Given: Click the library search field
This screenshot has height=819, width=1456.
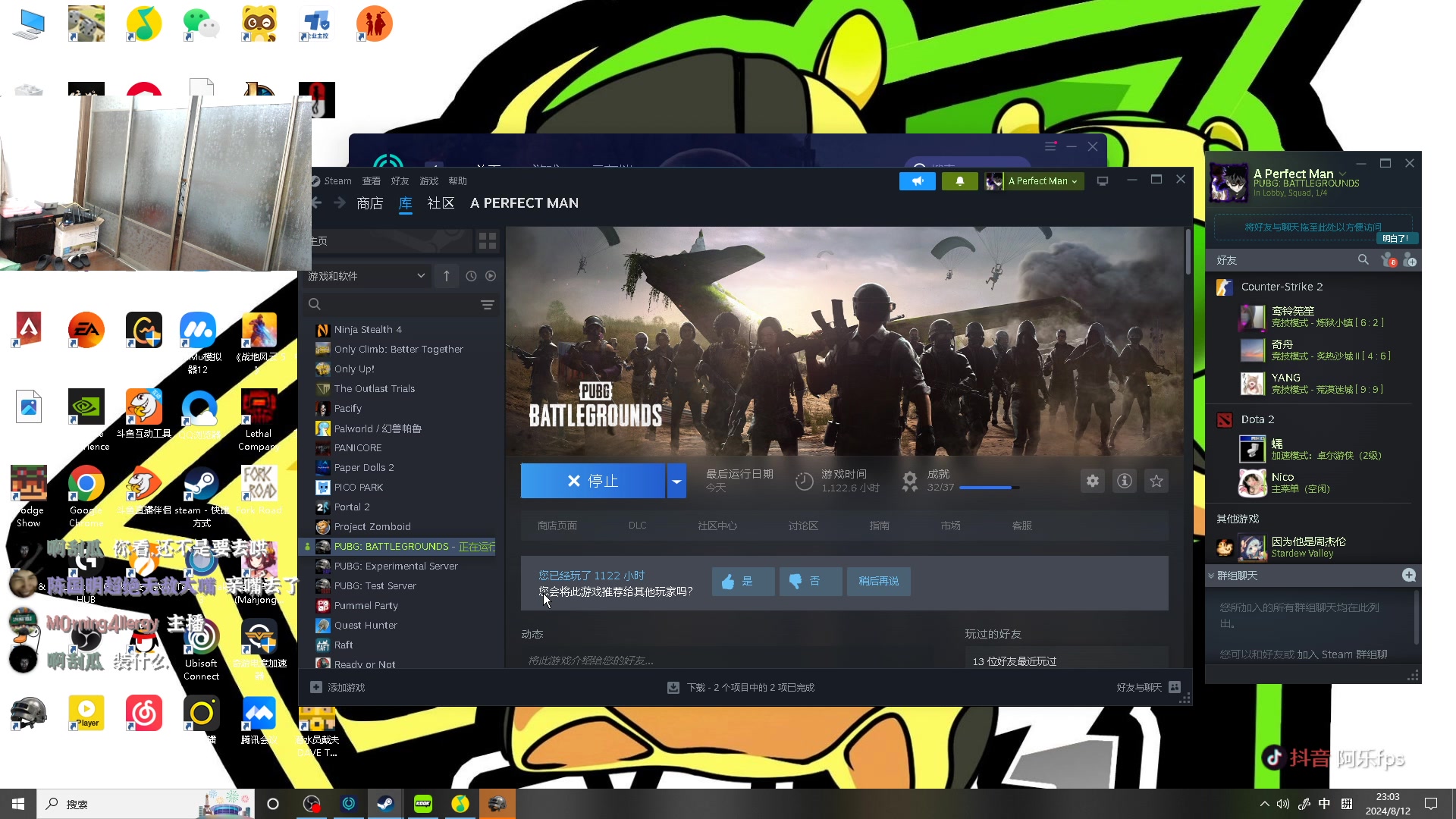Looking at the screenshot, I should tap(400, 305).
